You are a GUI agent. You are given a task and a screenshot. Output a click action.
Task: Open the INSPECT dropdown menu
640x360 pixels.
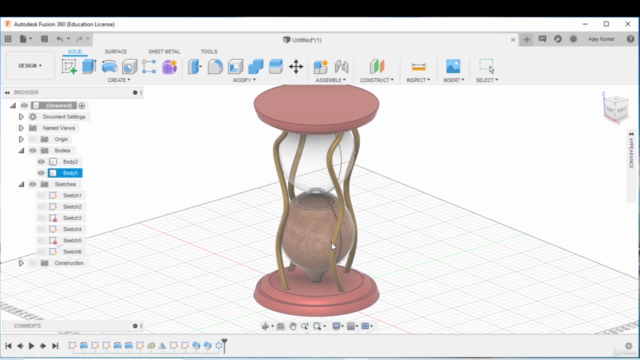pos(418,80)
